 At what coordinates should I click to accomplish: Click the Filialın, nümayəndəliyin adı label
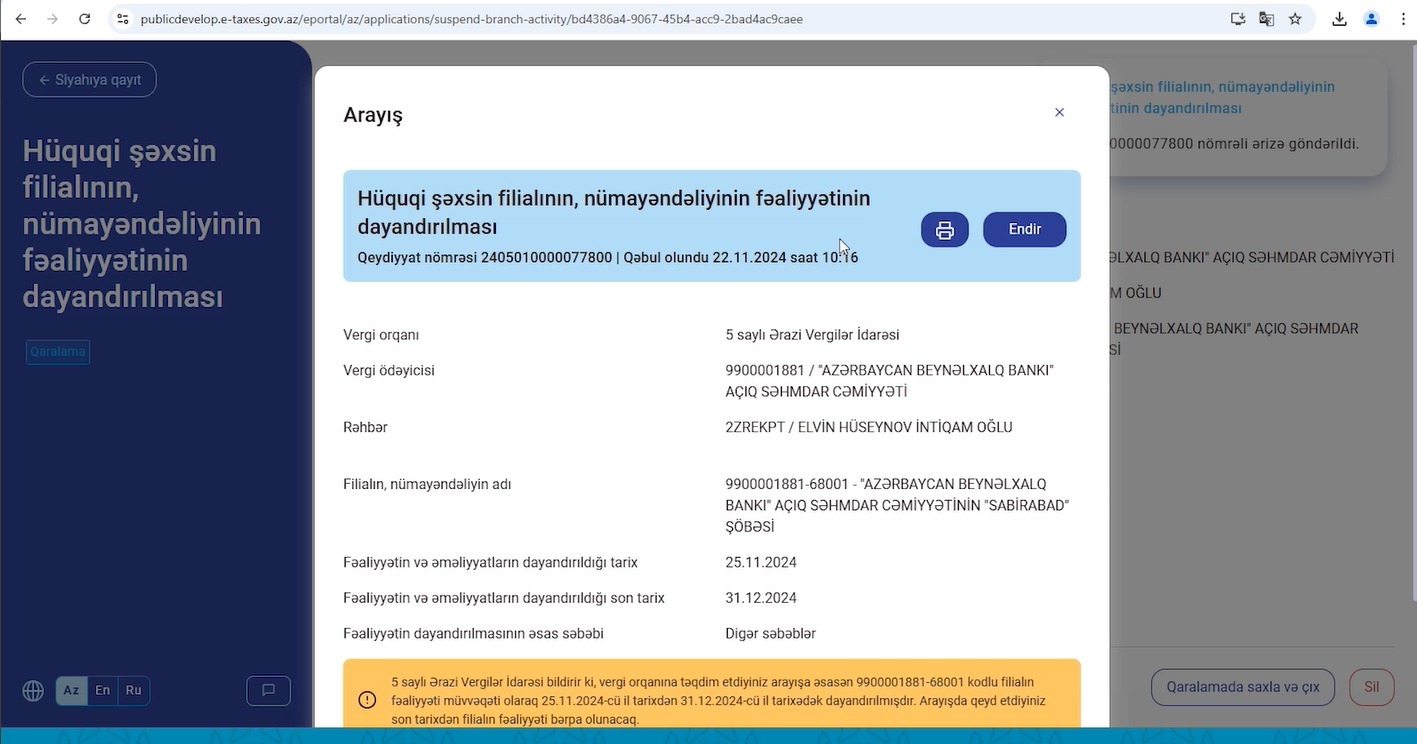[427, 484]
